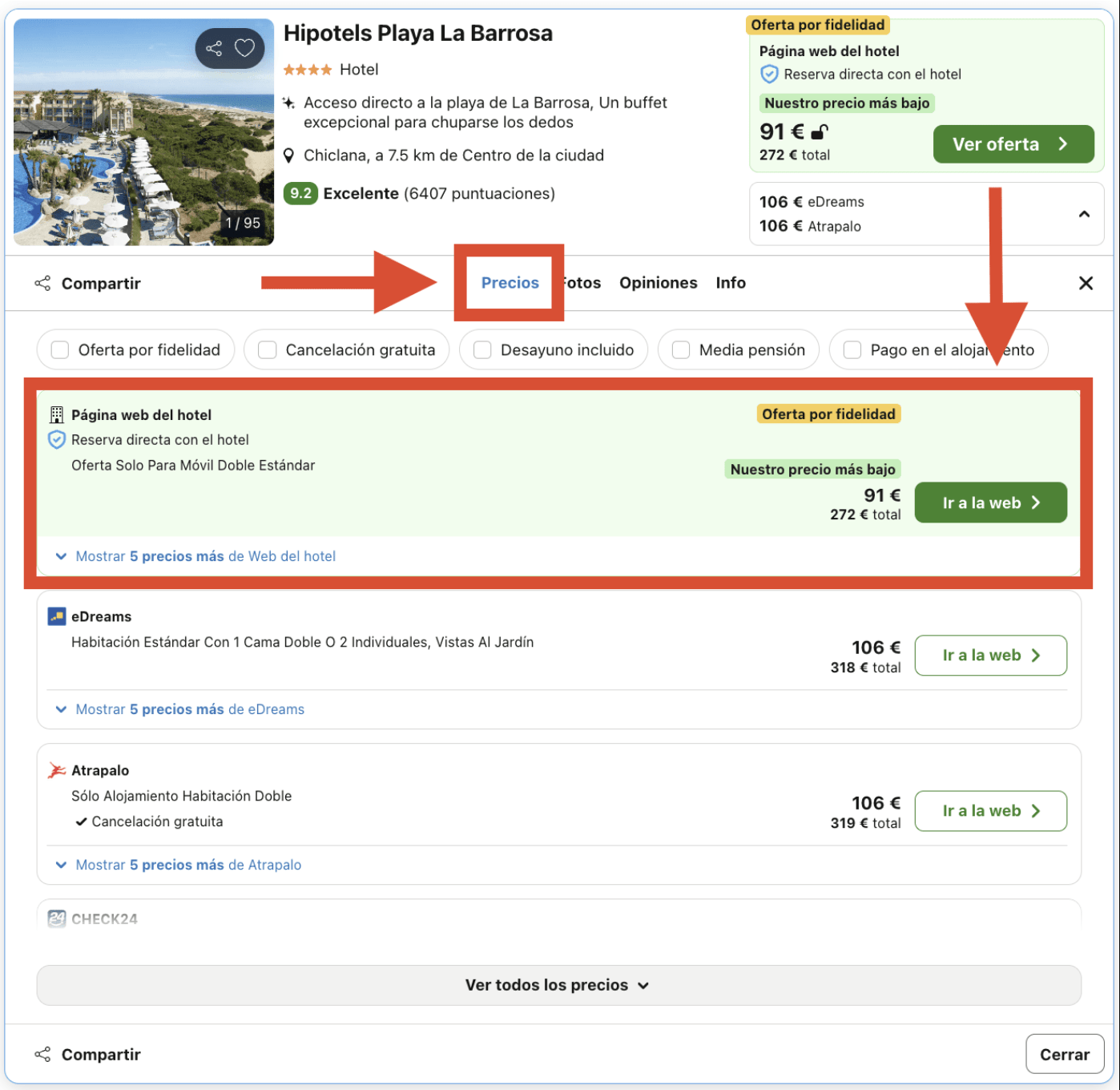1120x1090 pixels.
Task: Click shield icon in top offer card
Action: tap(769, 75)
